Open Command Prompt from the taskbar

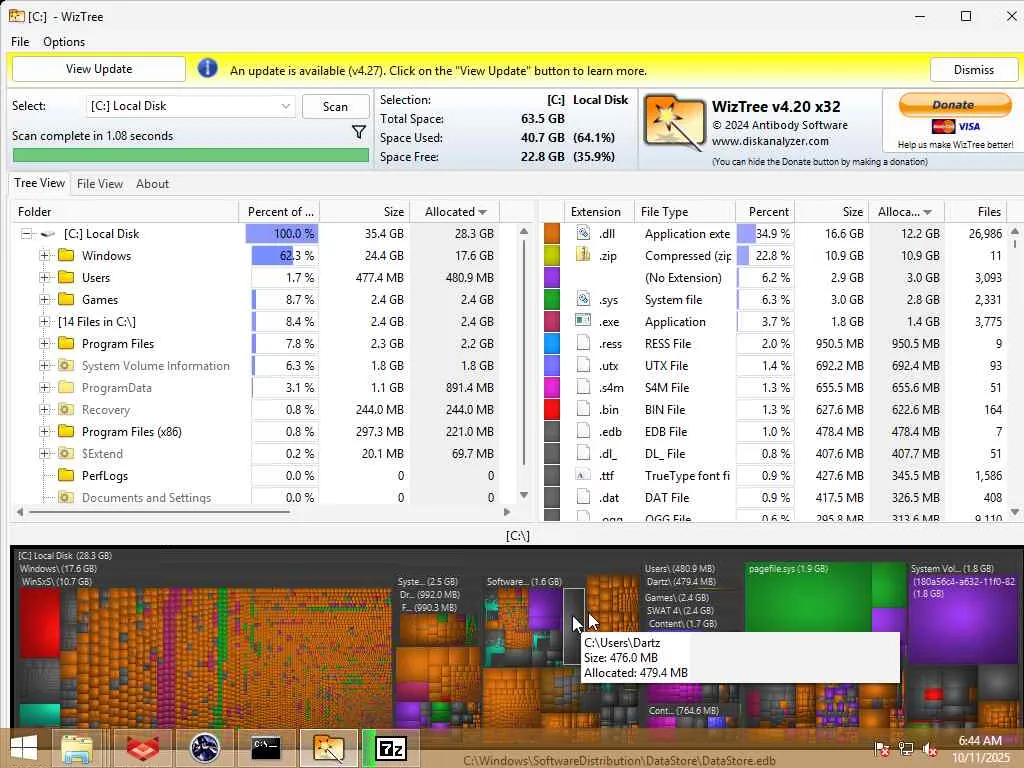click(266, 748)
